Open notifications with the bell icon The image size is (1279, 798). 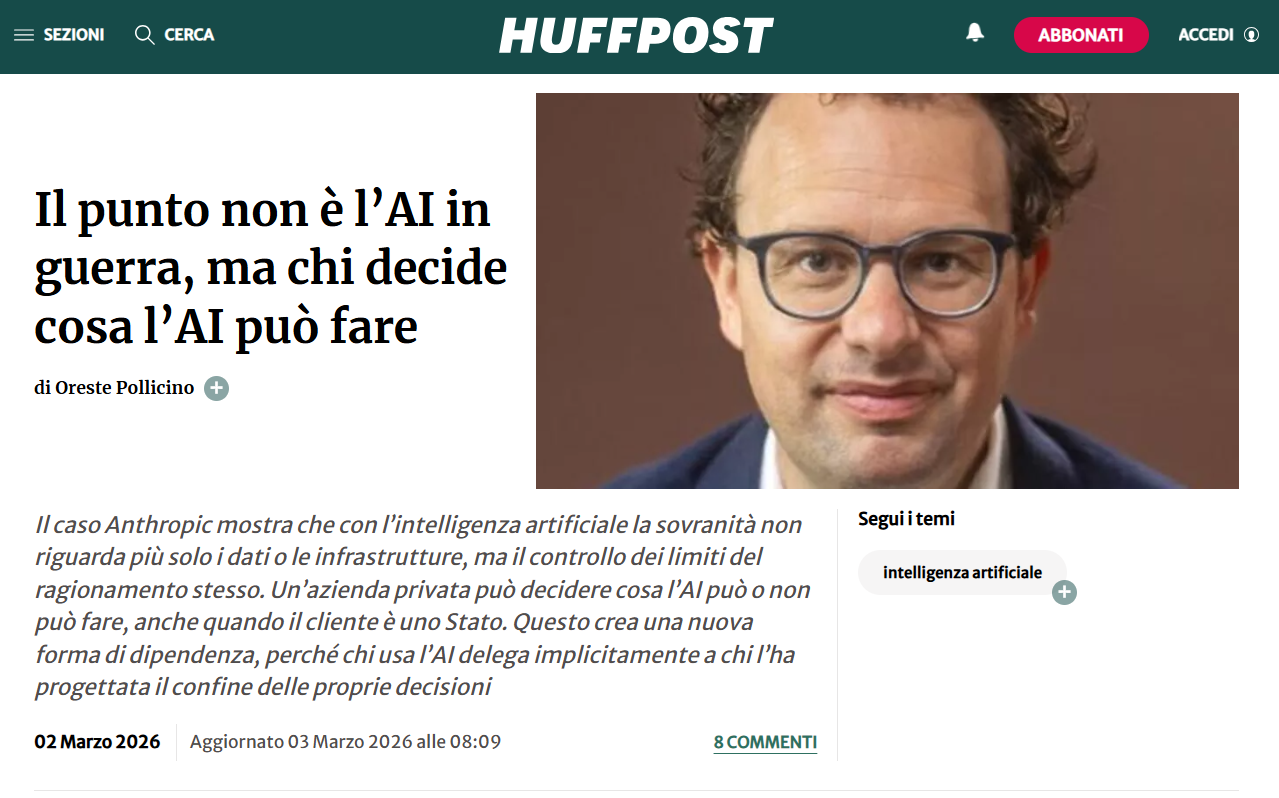(x=975, y=33)
